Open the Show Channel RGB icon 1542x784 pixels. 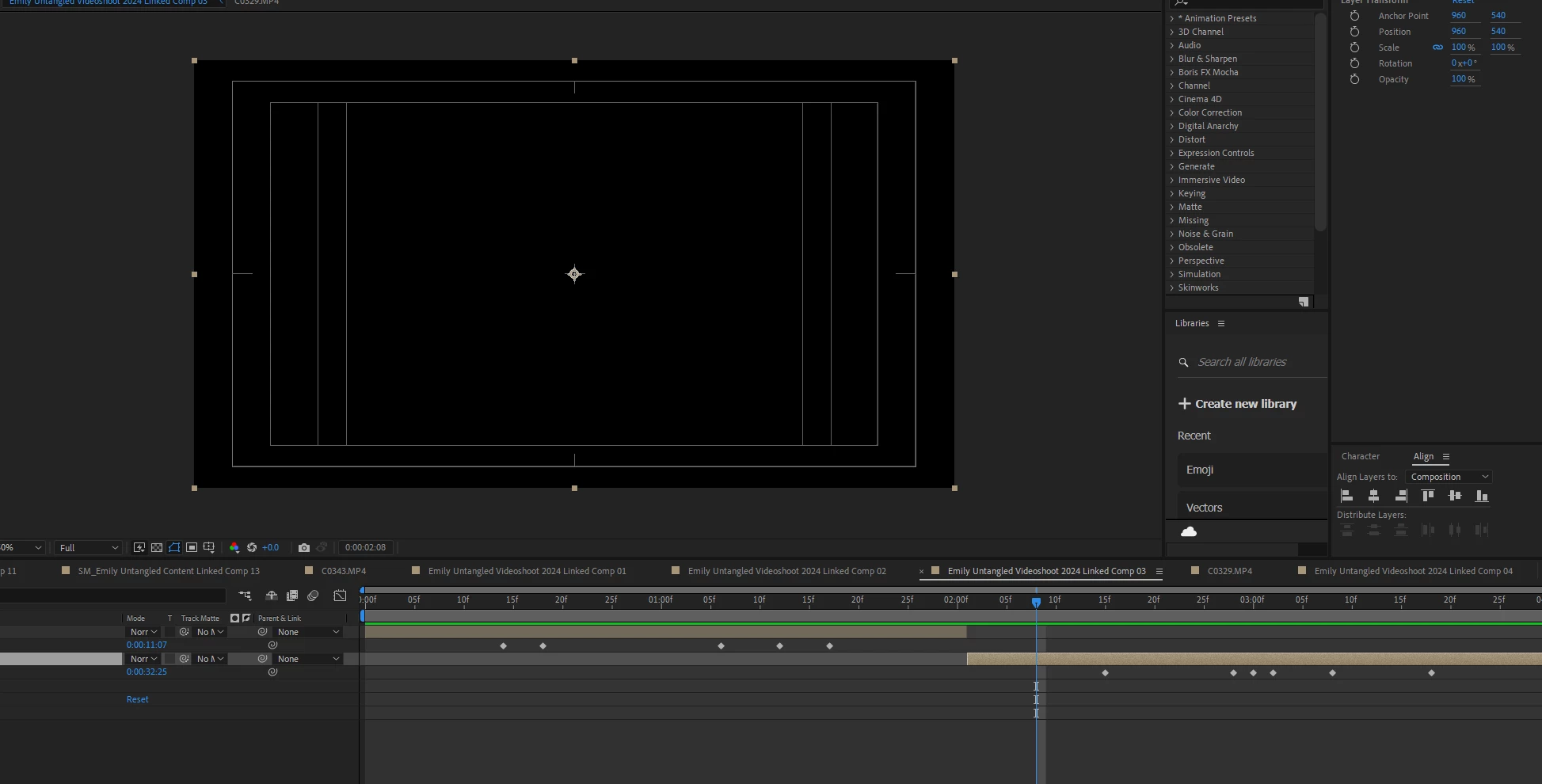click(x=234, y=547)
